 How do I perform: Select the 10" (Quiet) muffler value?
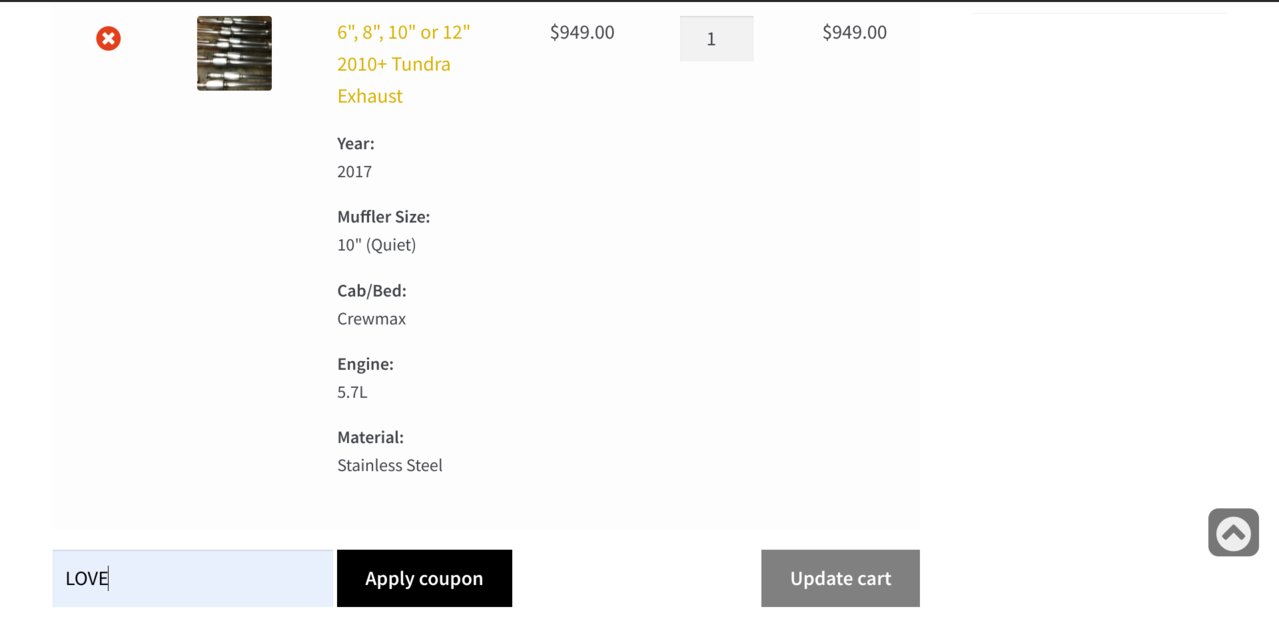[x=376, y=245]
